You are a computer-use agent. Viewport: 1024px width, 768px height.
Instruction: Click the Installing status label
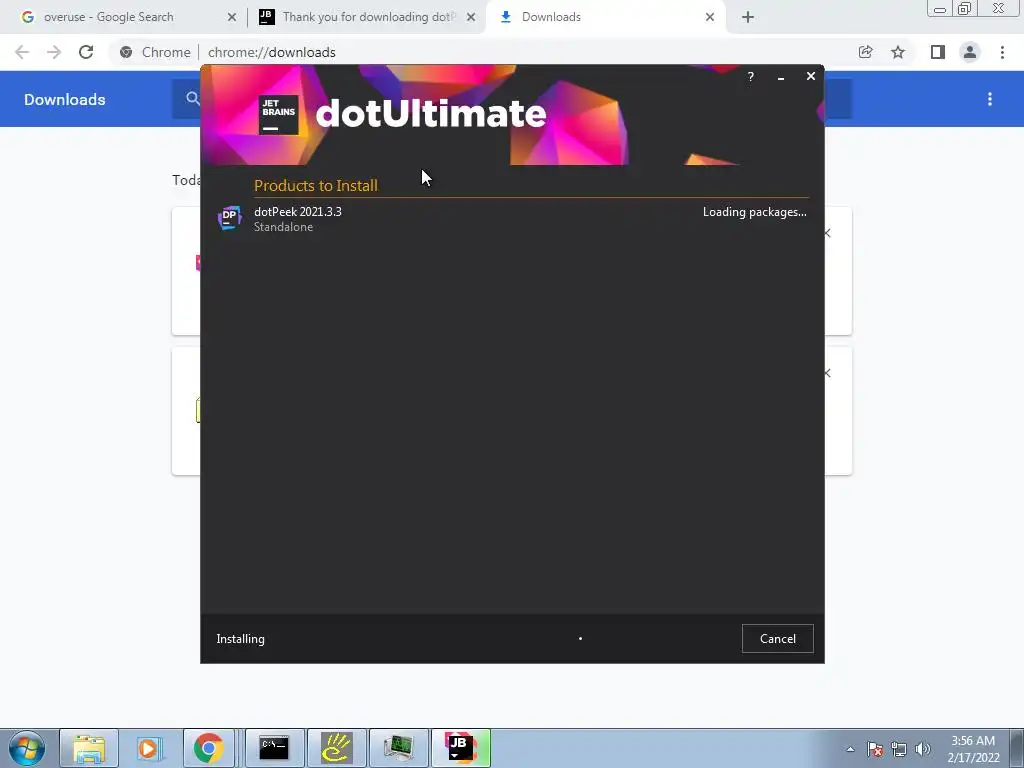click(x=240, y=639)
